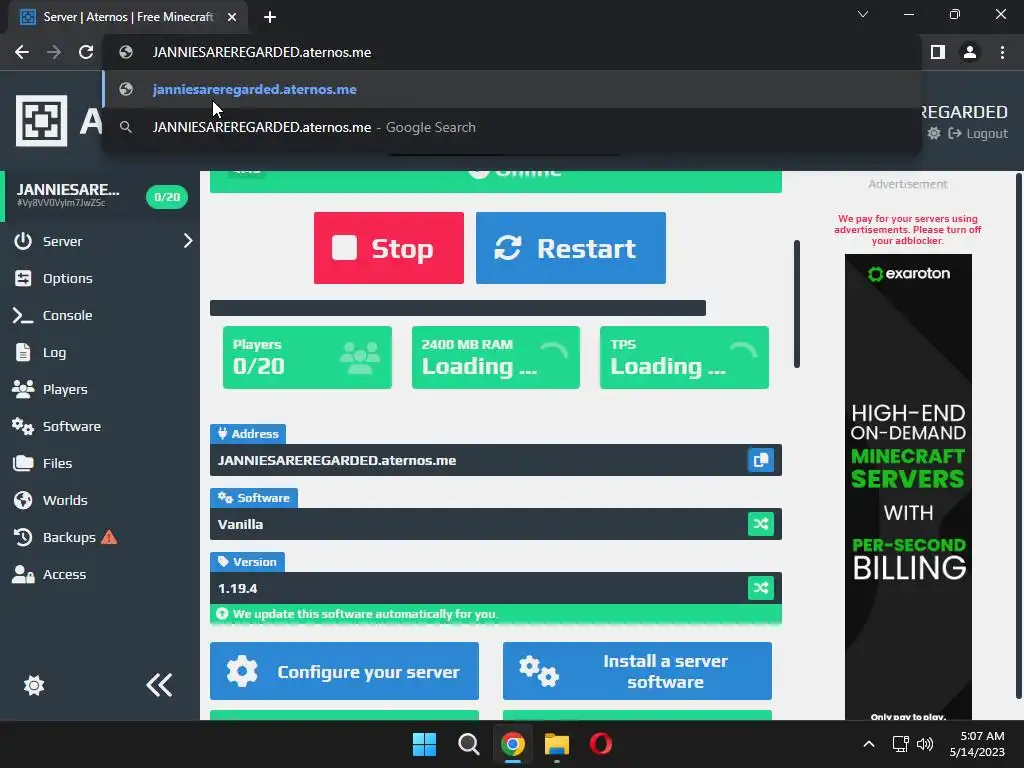Open the Worlds page
This screenshot has height=768, width=1024.
[65, 500]
